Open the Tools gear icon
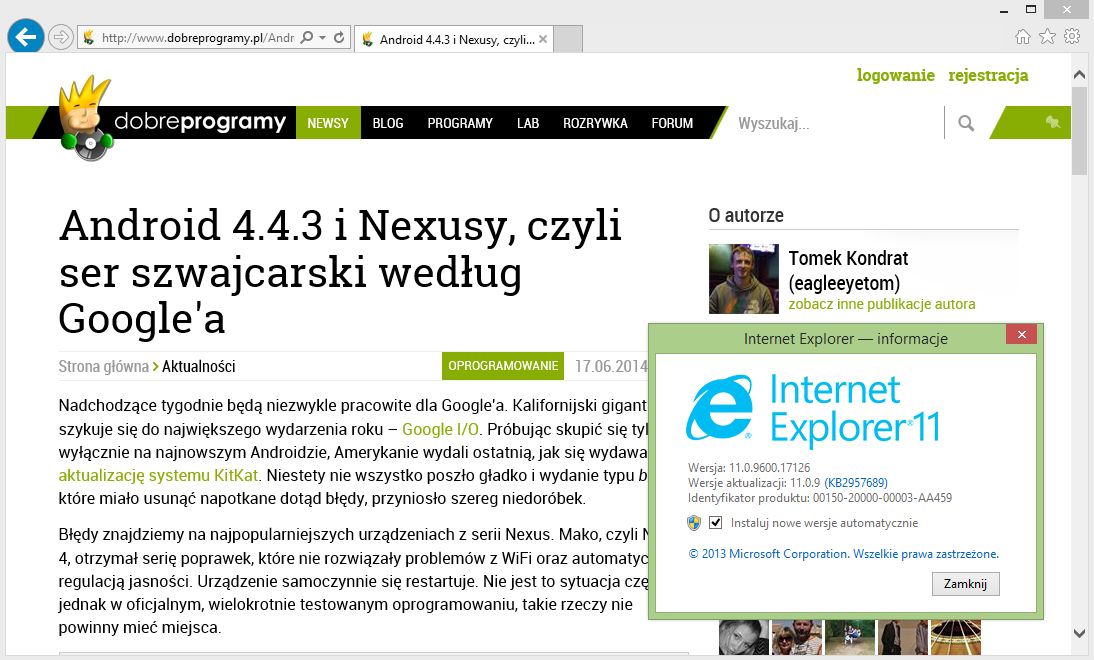 point(1072,36)
